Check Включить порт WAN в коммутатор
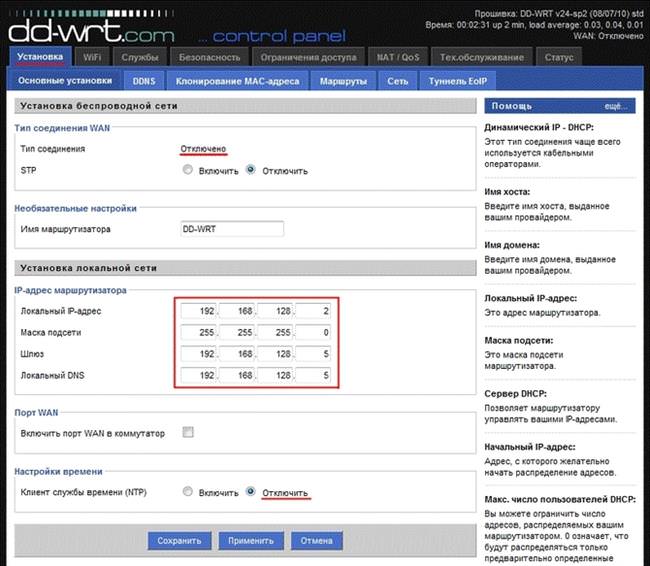 click(x=188, y=432)
